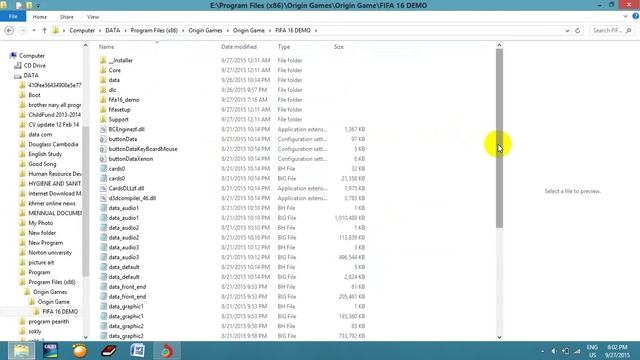
Task: Select FIFA 16 DEMO in navigation tree
Action: click(60, 311)
